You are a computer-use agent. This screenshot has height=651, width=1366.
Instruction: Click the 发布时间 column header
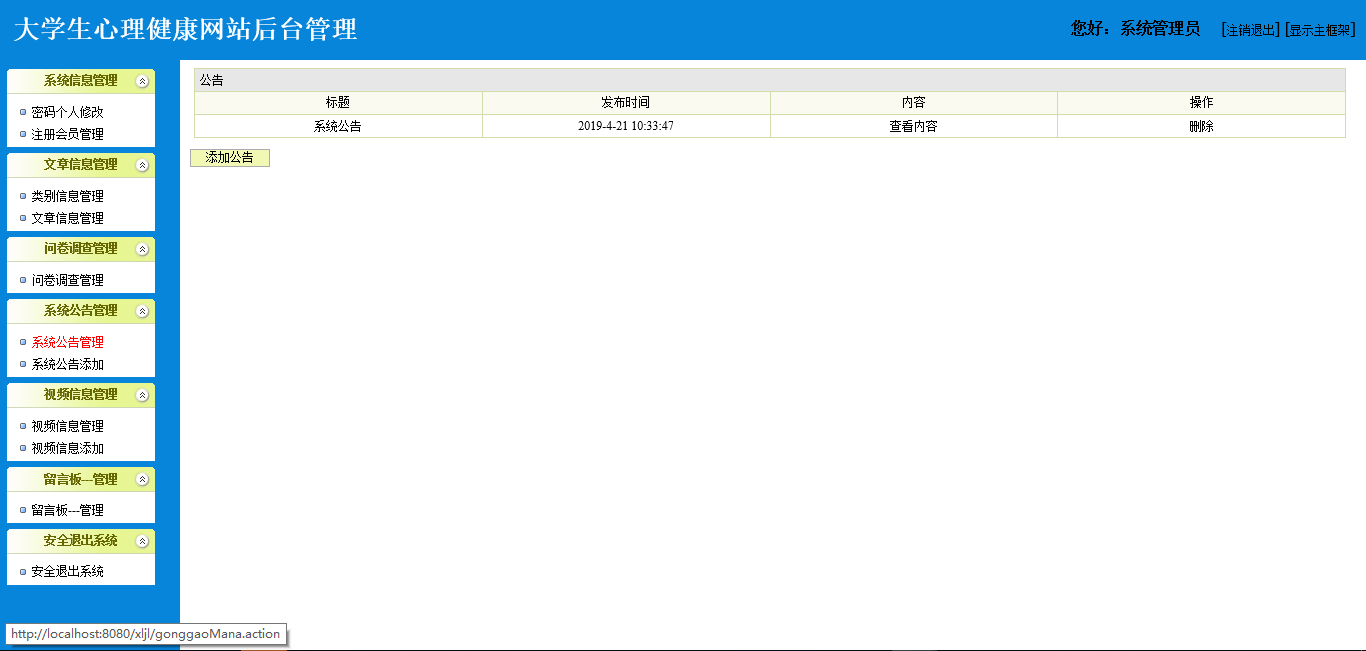tap(626, 103)
